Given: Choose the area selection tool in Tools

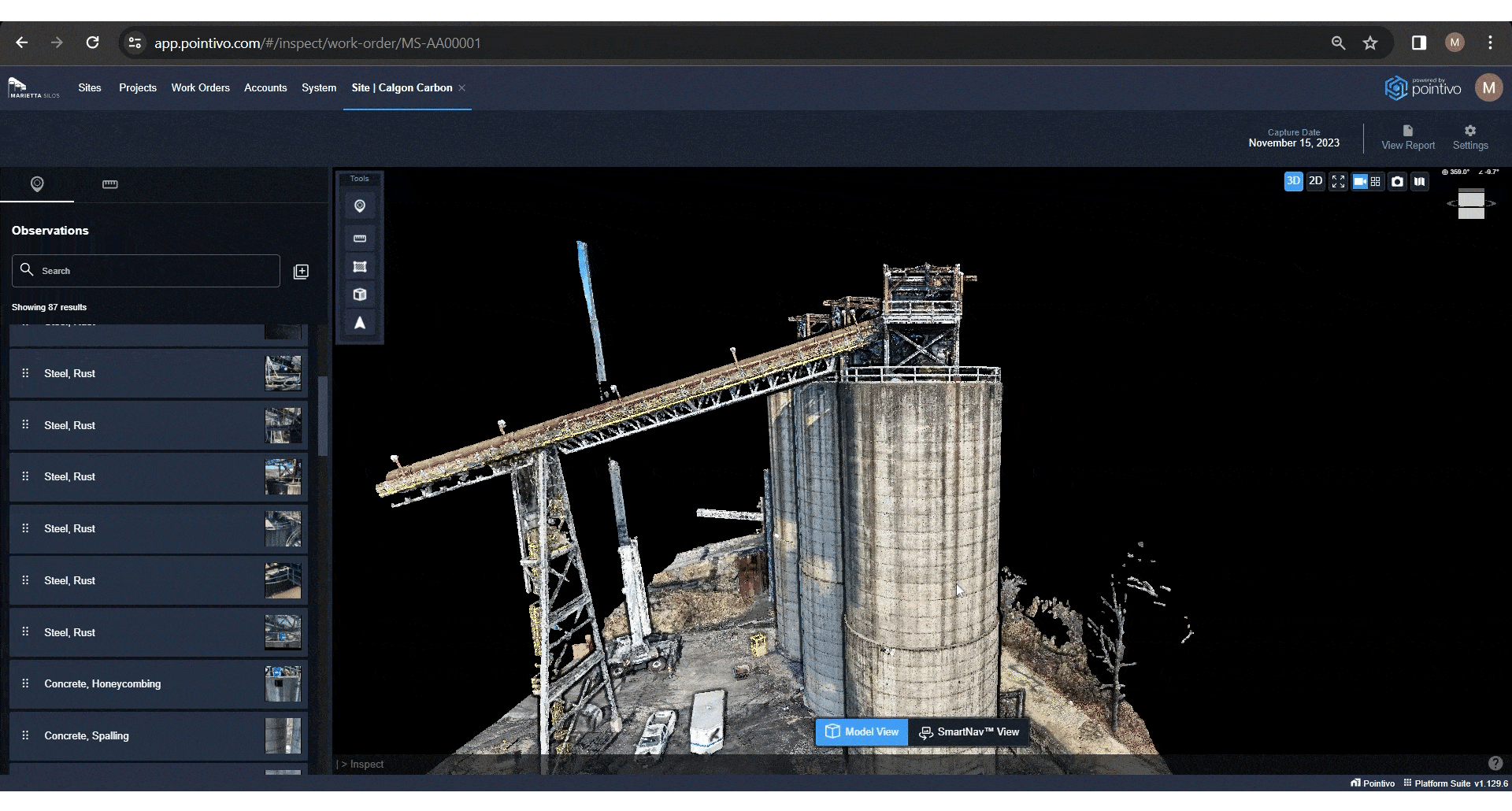Looking at the screenshot, I should [x=360, y=267].
